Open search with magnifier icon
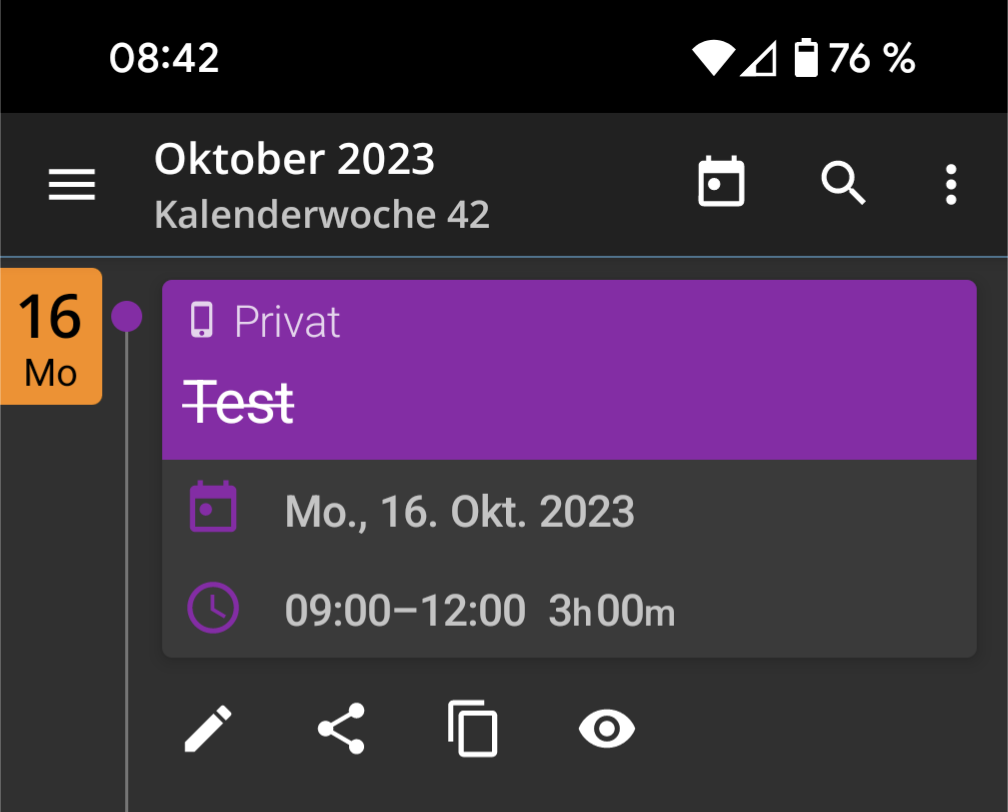1008x812 pixels. pos(843,184)
